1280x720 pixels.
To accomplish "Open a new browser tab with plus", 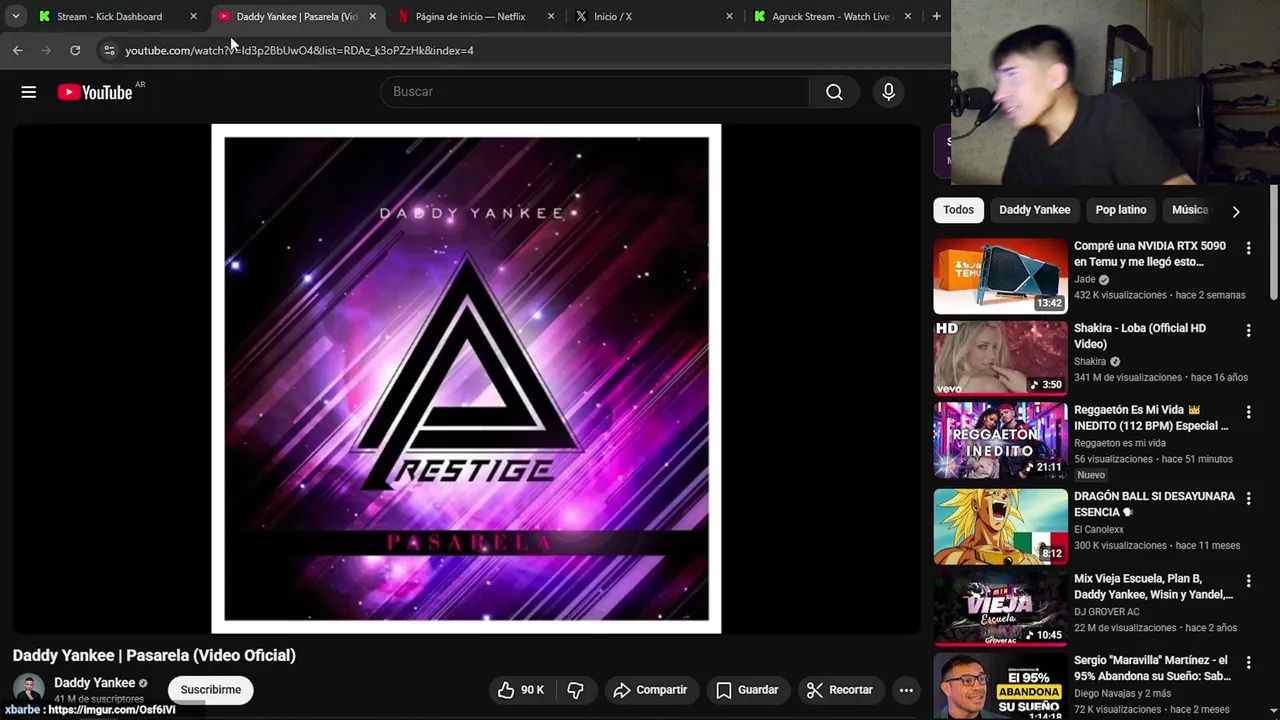I will (x=936, y=16).
